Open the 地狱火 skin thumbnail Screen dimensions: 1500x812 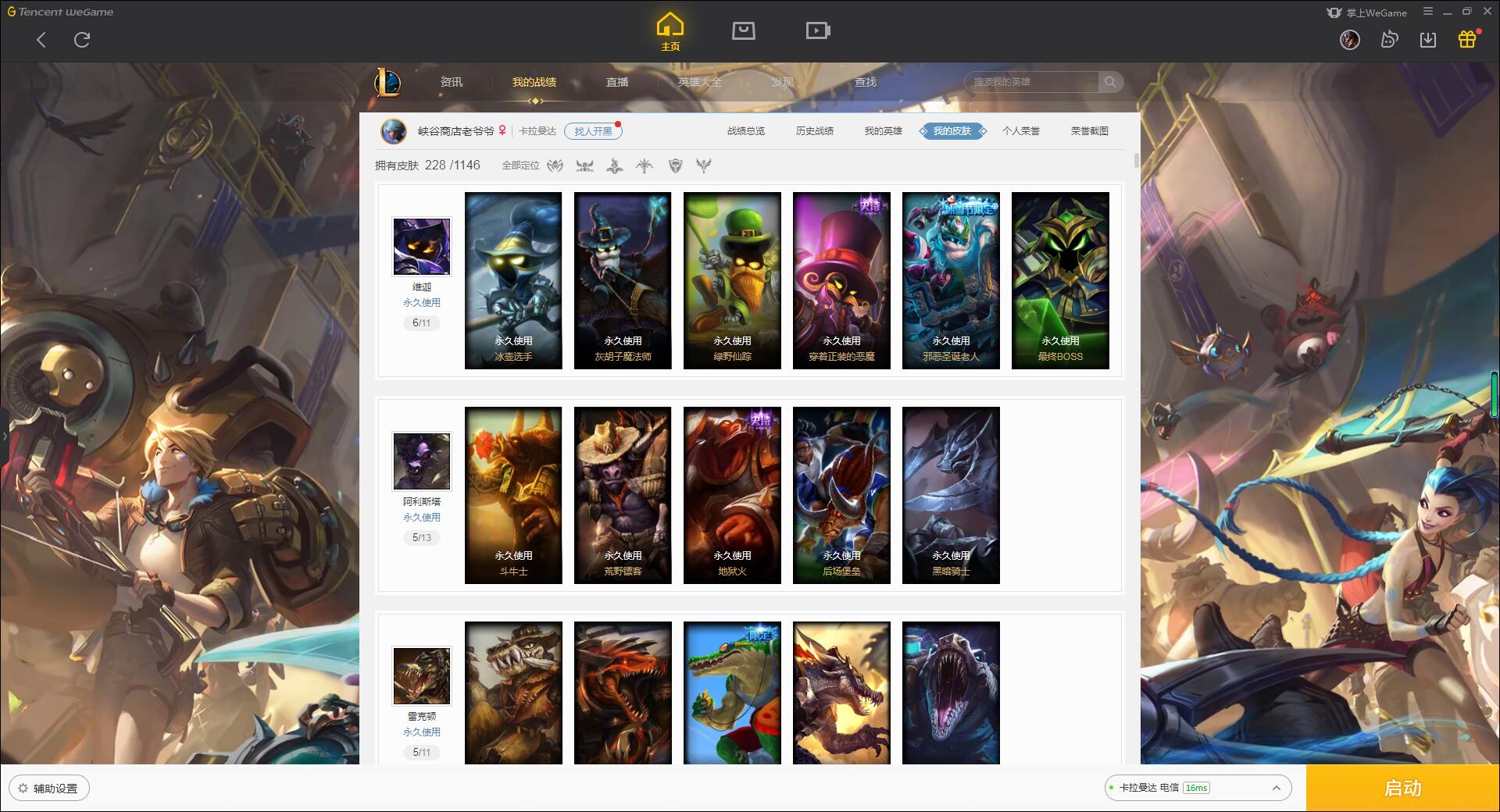click(732, 496)
